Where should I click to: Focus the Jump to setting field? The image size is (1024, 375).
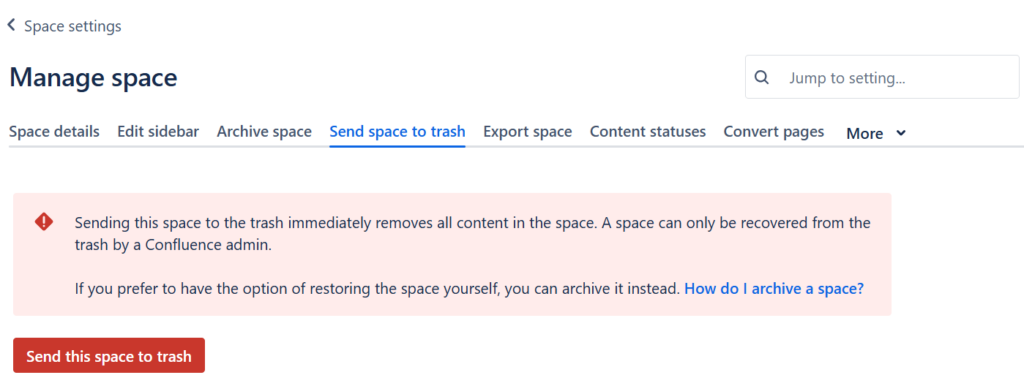click(882, 77)
